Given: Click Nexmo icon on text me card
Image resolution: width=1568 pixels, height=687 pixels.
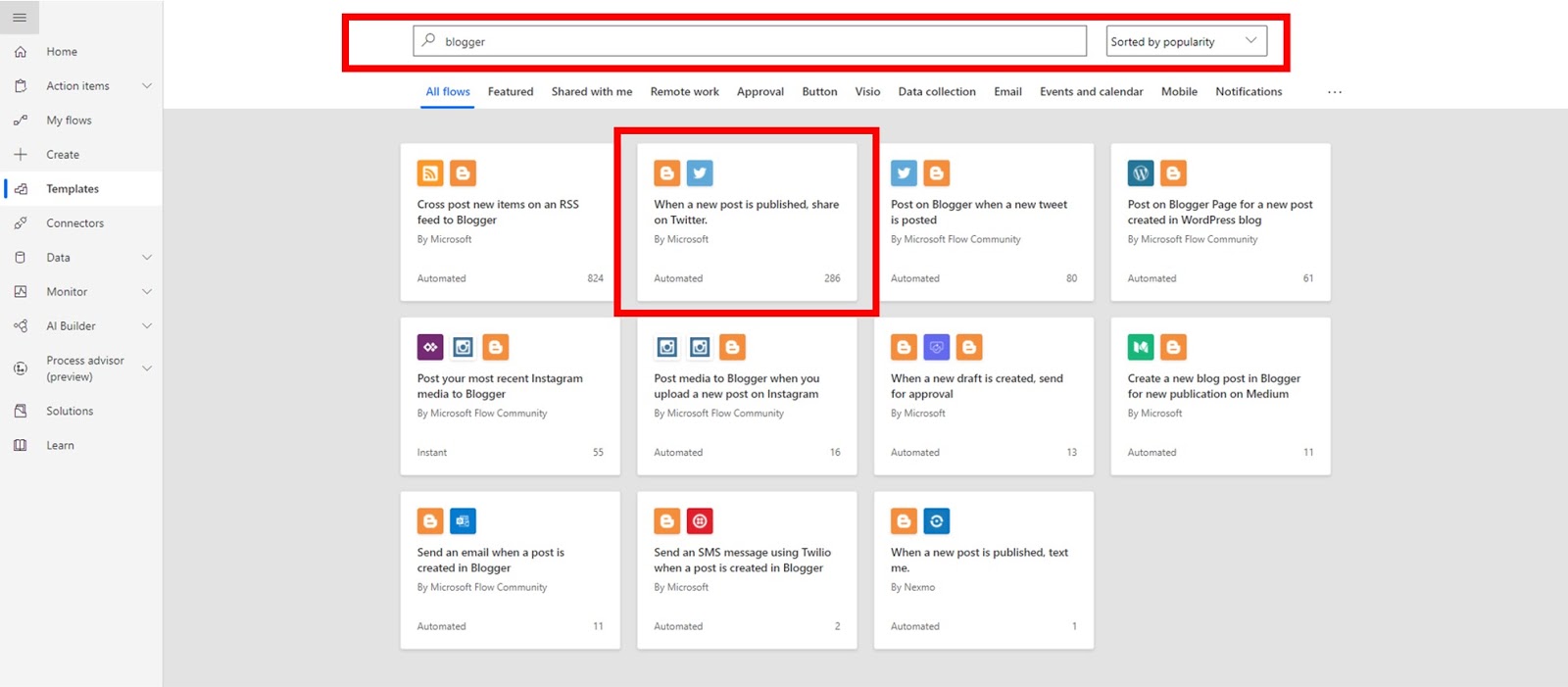Looking at the screenshot, I should 937,521.
